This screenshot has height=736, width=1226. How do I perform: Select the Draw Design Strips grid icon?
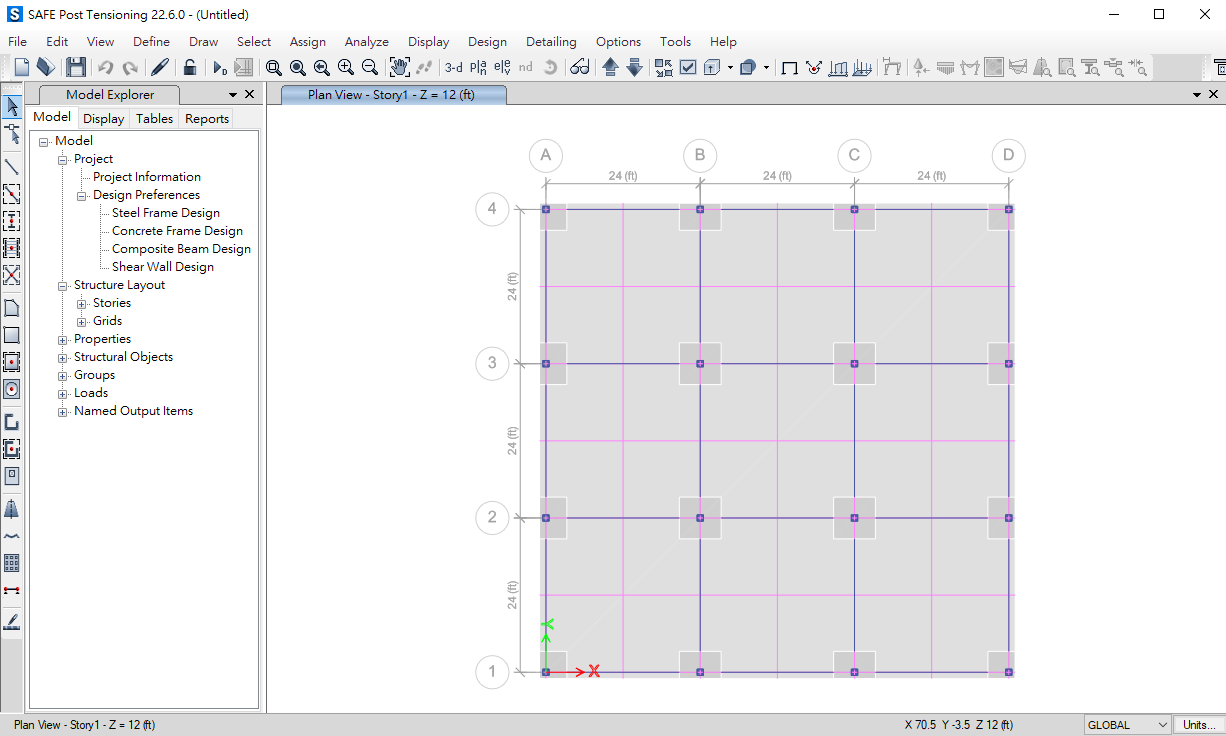[12, 563]
